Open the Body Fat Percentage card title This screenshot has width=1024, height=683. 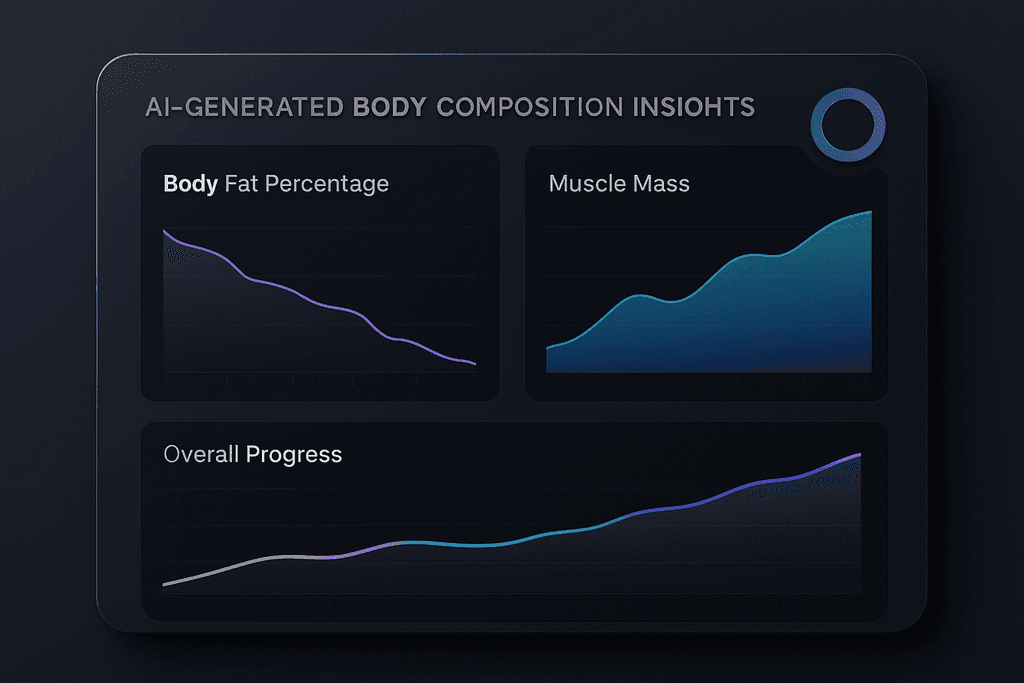coord(276,184)
